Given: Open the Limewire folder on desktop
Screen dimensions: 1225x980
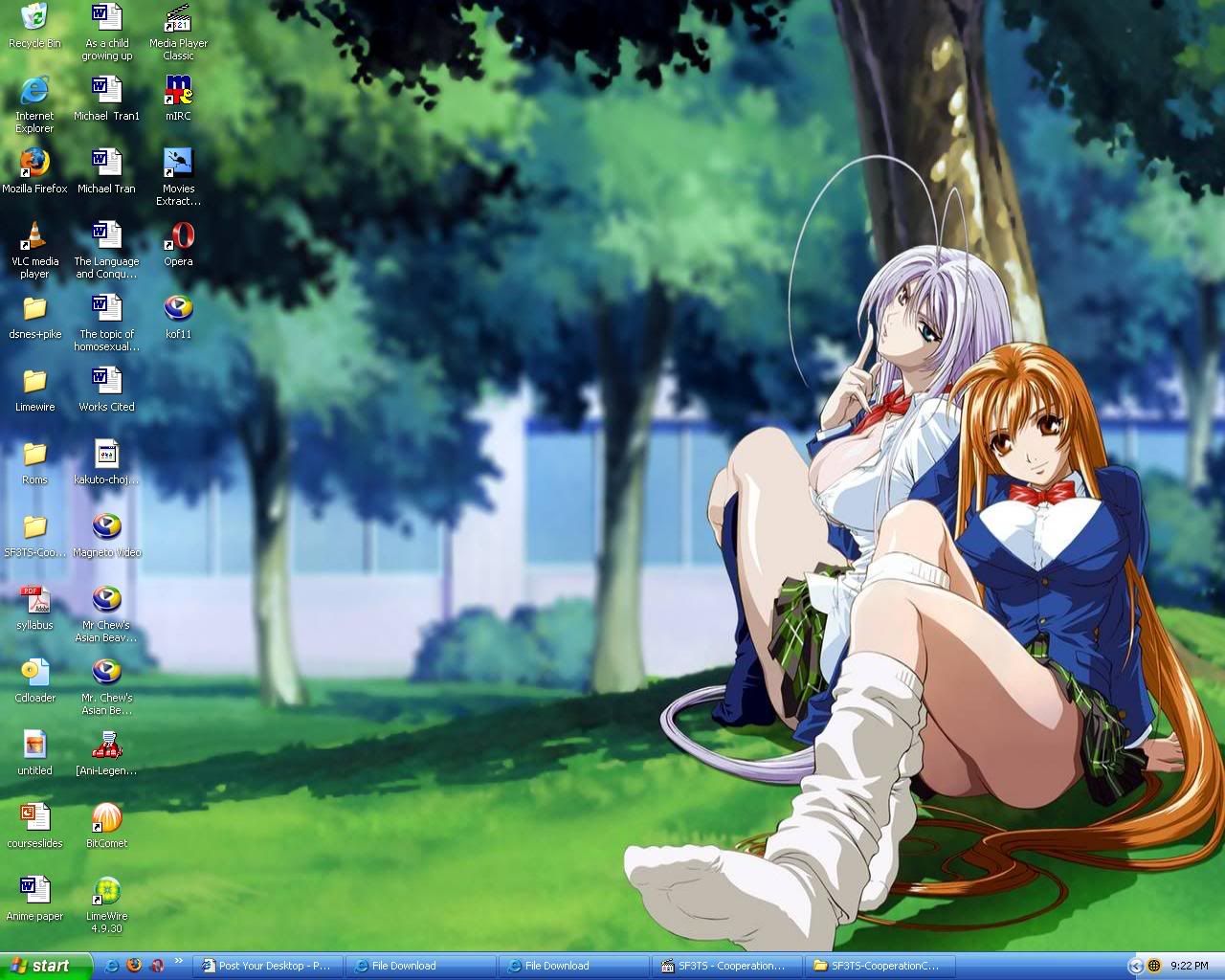Looking at the screenshot, I should click(34, 390).
